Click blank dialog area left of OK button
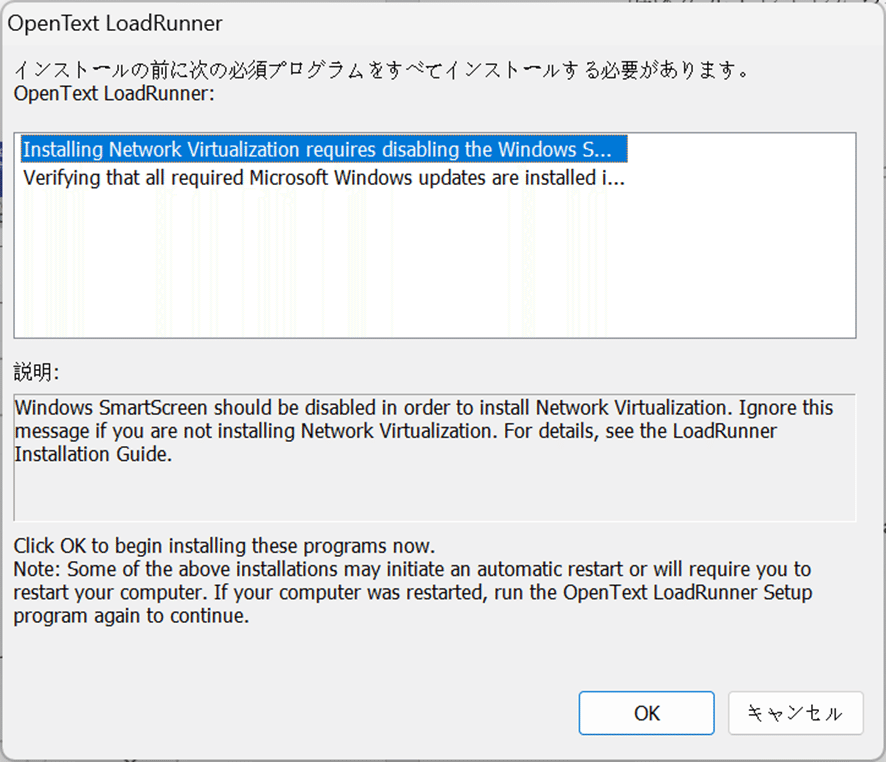This screenshot has width=886, height=762. pyautogui.click(x=294, y=713)
